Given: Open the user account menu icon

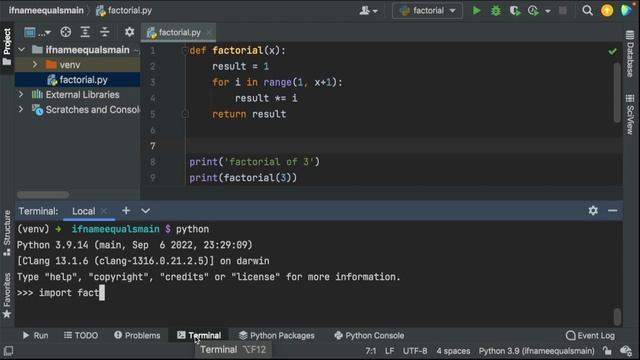Looking at the screenshot, I should pyautogui.click(x=368, y=11).
